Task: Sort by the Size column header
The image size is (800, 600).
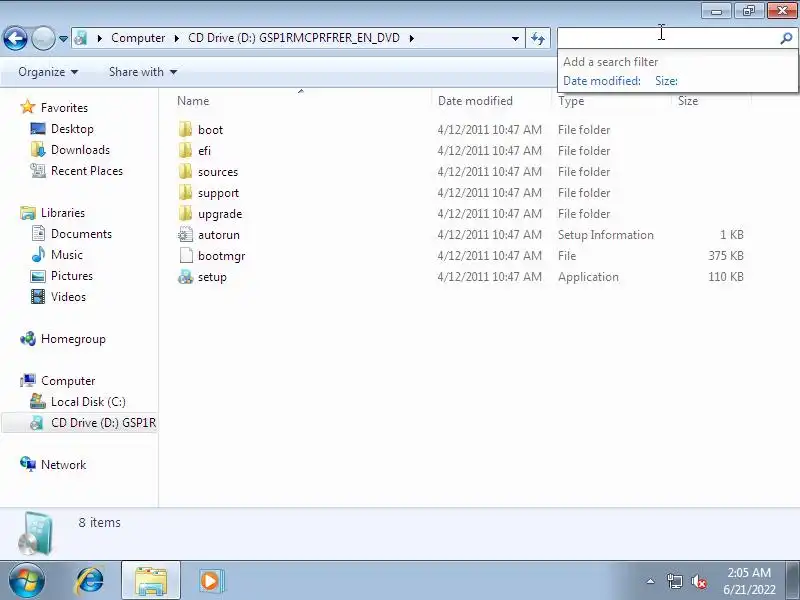Action: (688, 101)
